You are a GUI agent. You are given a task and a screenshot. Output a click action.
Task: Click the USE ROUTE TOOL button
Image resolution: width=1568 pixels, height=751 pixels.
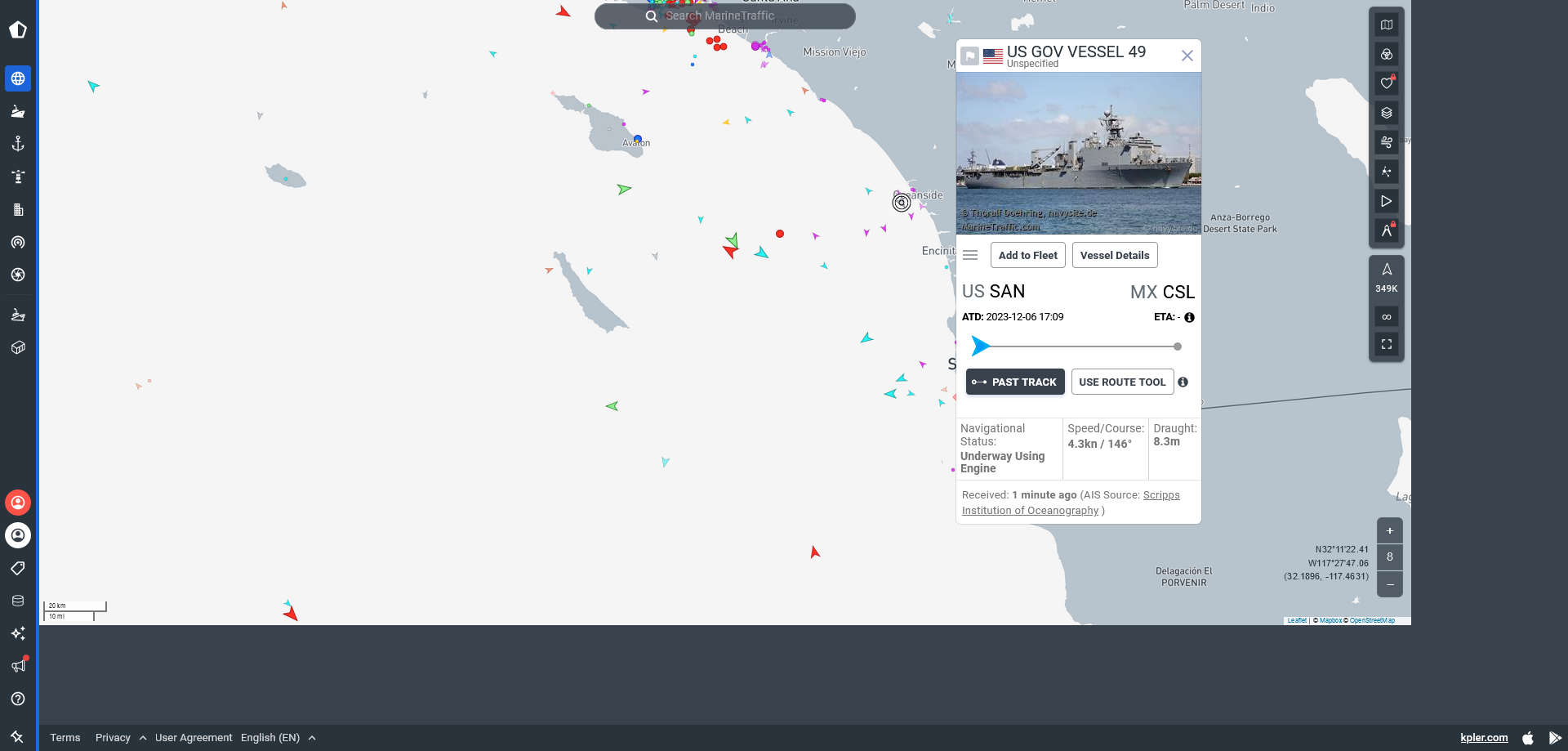1122,382
